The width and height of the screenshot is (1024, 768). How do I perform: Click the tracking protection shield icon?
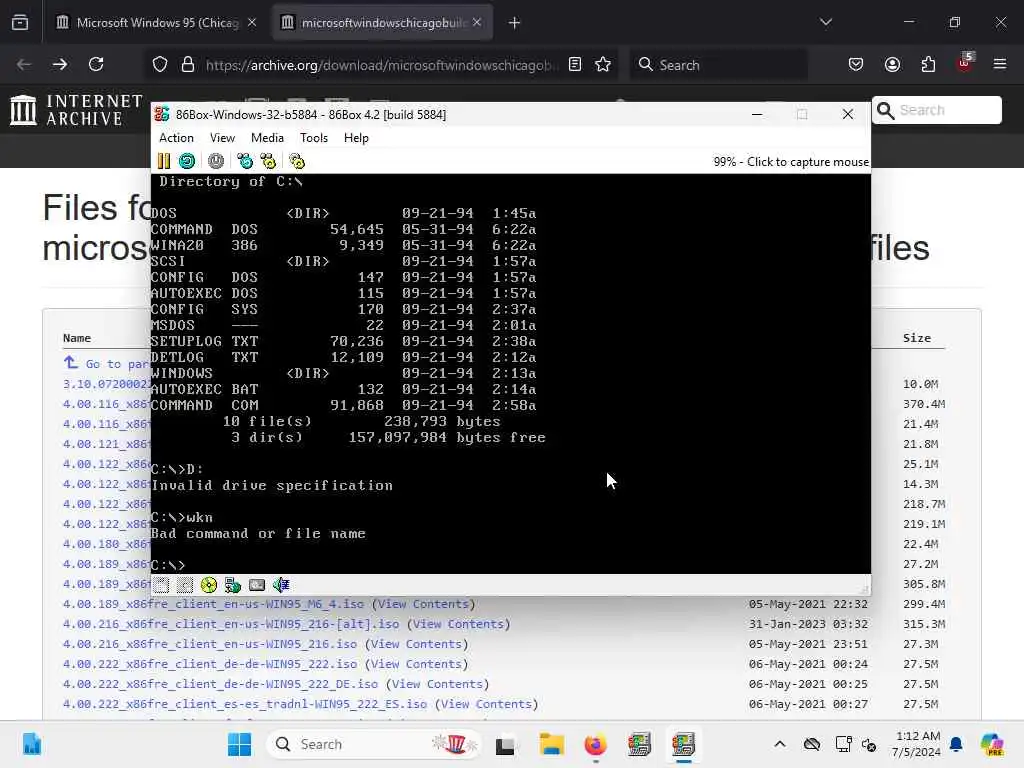[x=160, y=65]
